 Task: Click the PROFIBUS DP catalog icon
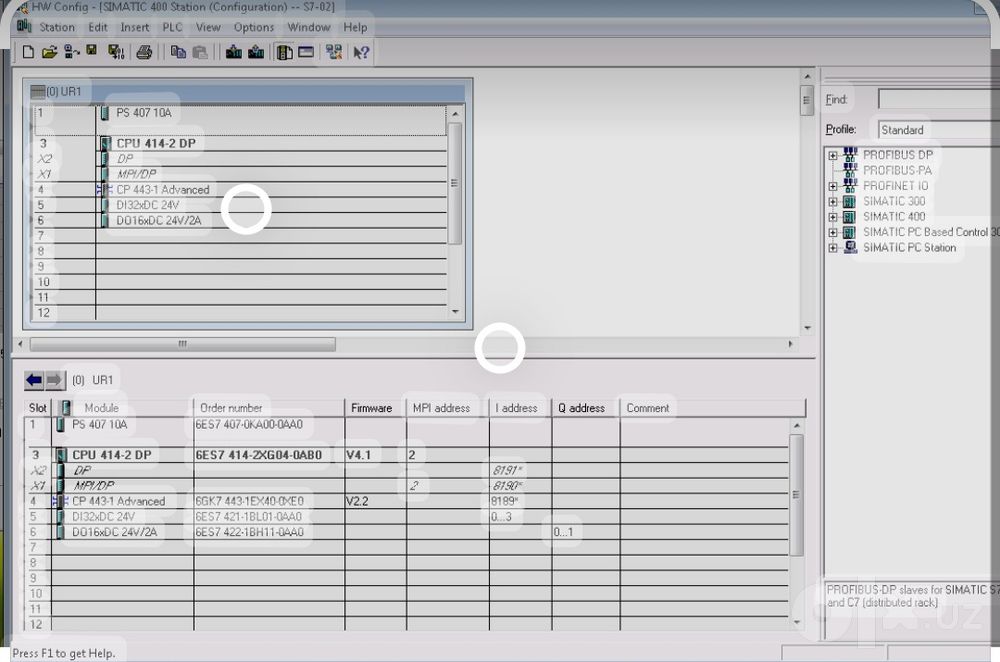(x=850, y=155)
